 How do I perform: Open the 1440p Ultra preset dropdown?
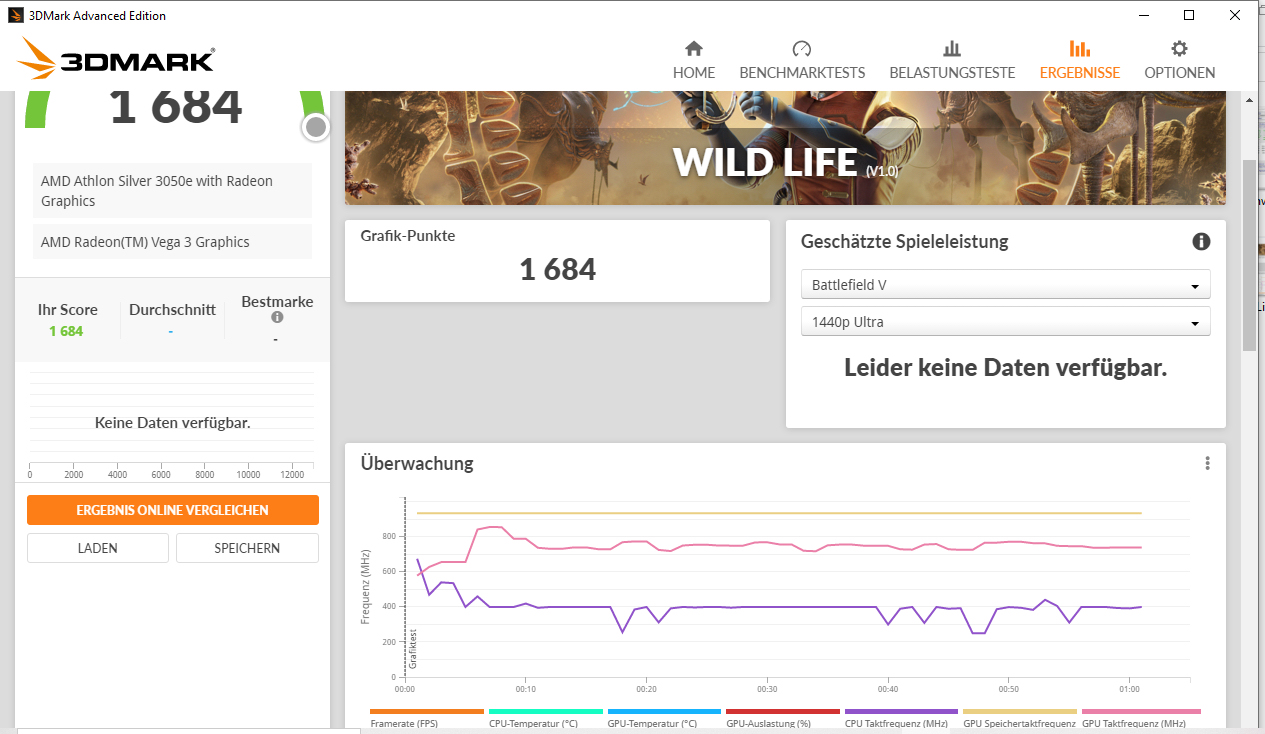1005,322
